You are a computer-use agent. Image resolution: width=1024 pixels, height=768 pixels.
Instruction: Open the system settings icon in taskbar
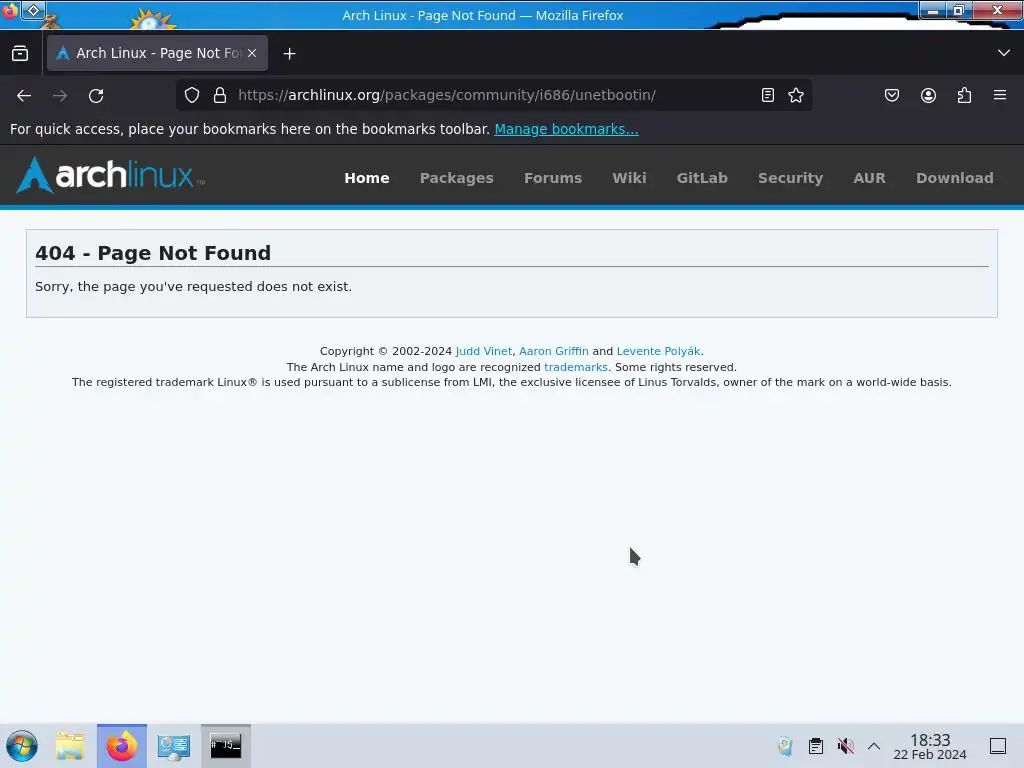pyautogui.click(x=174, y=746)
